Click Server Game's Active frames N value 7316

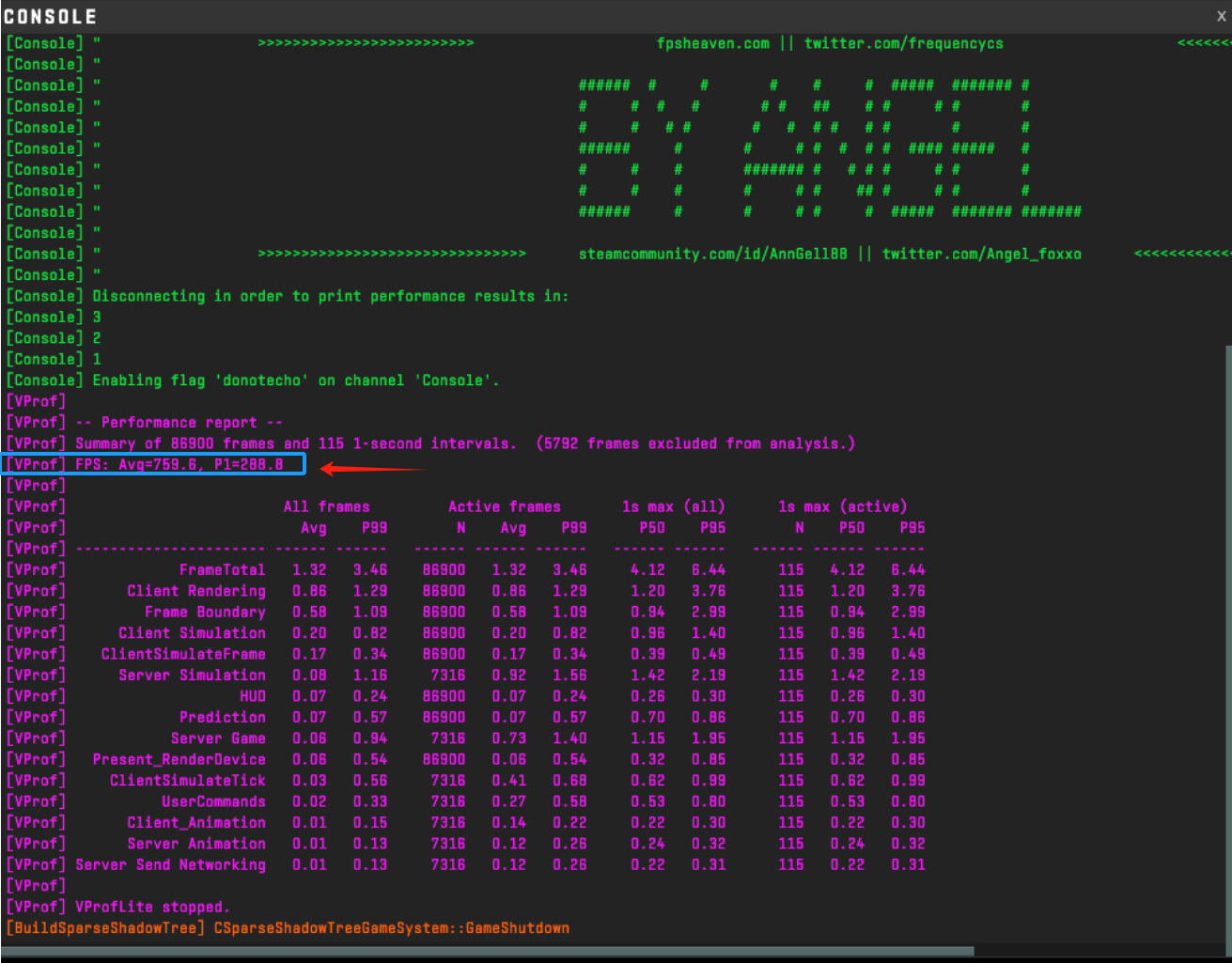(448, 738)
